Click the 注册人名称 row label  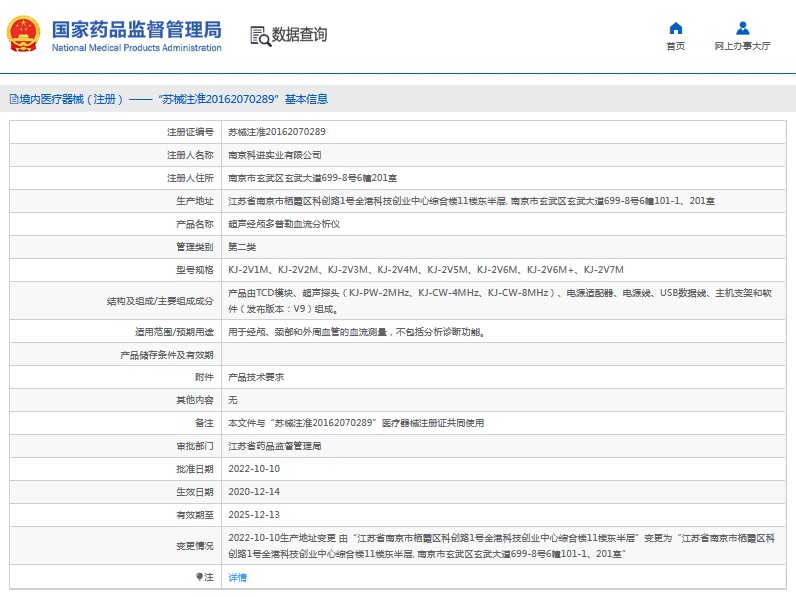pos(190,155)
